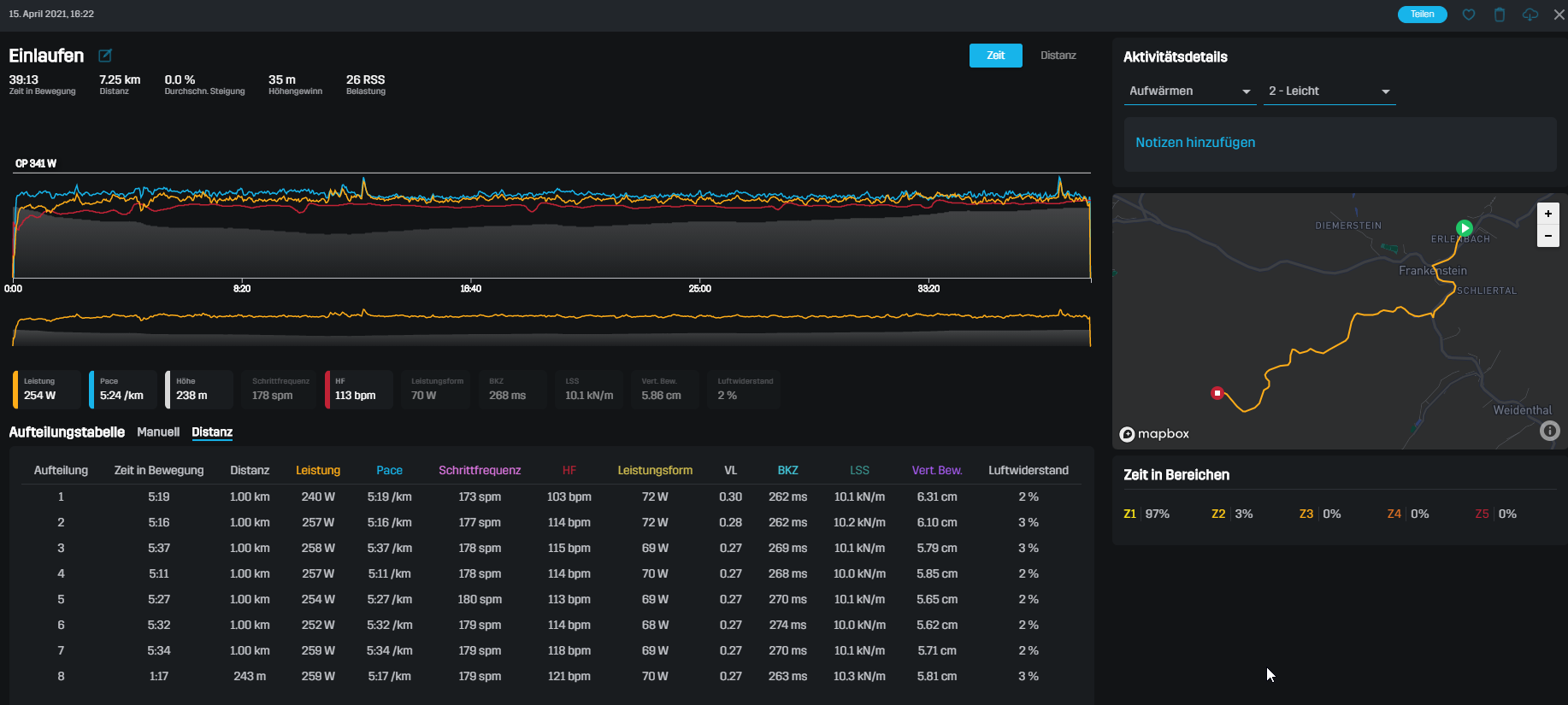Image resolution: width=1568 pixels, height=705 pixels.
Task: Toggle the Pace metric tile
Action: tap(122, 390)
